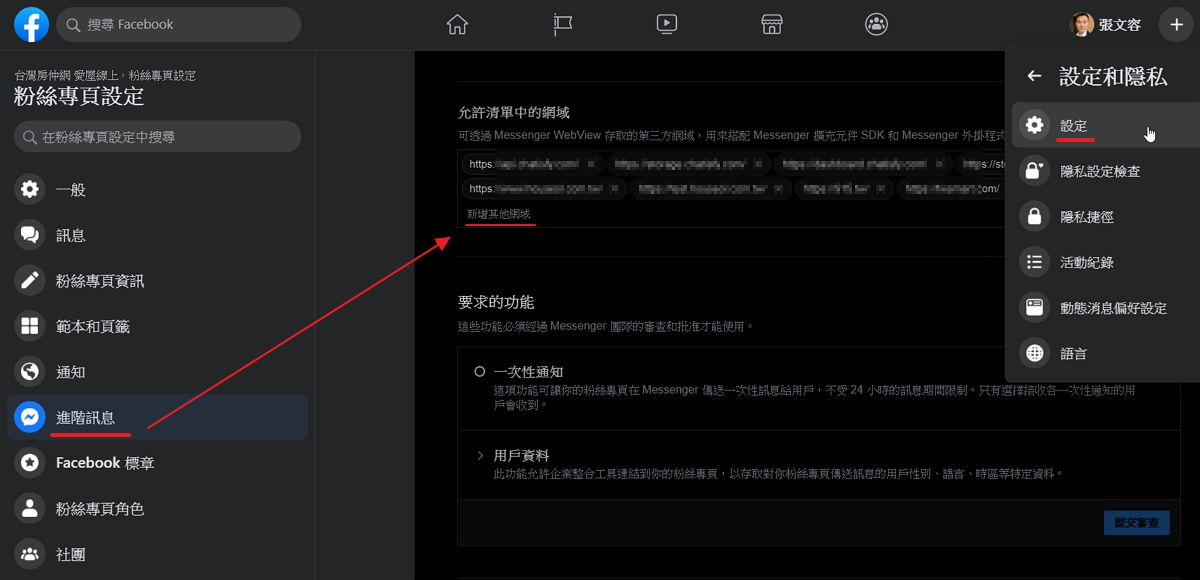Open Groups icon in top navigation
The height and width of the screenshot is (580, 1200).
(x=876, y=25)
